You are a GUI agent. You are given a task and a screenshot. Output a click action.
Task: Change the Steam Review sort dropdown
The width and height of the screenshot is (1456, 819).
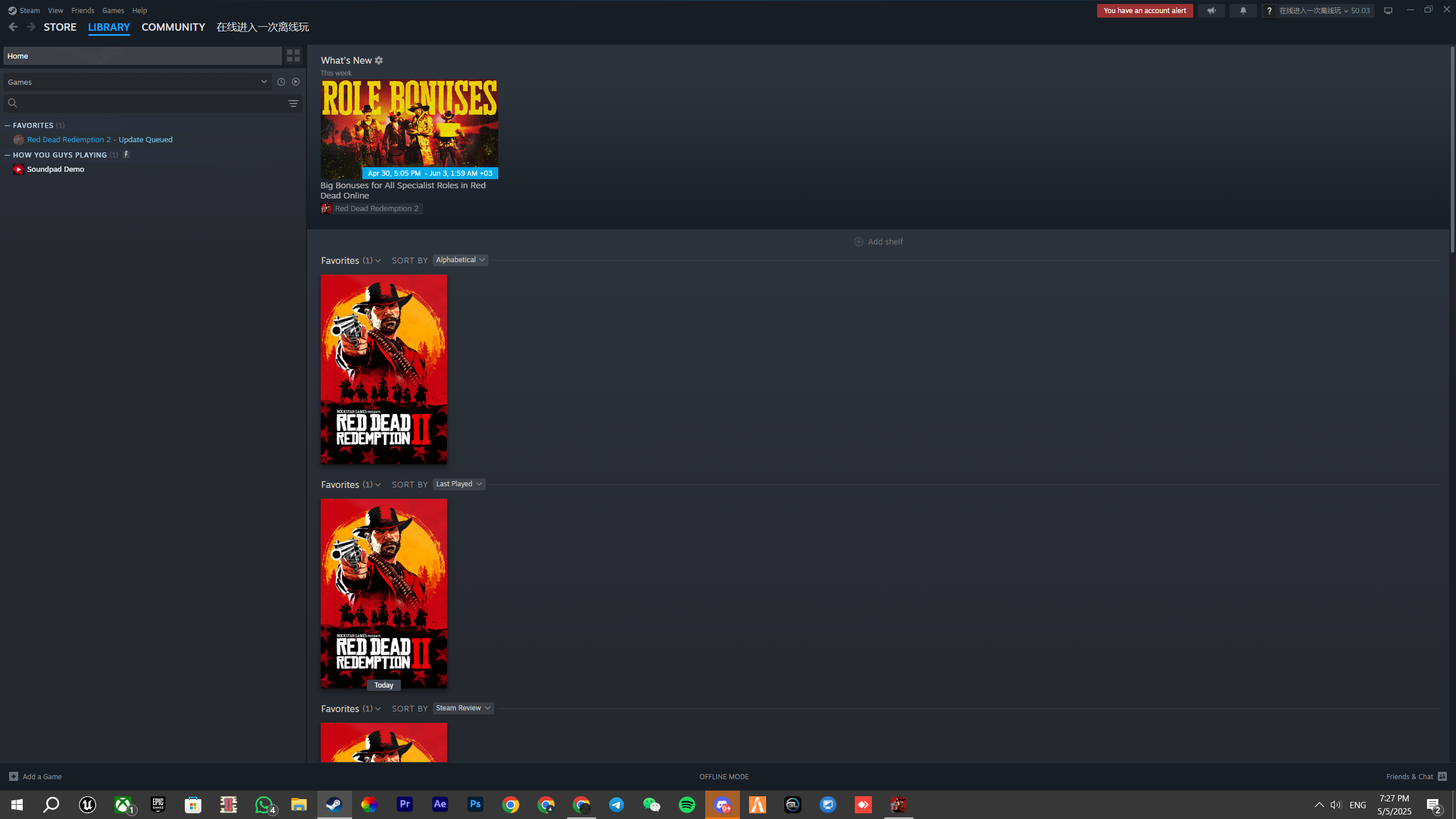pos(463,708)
